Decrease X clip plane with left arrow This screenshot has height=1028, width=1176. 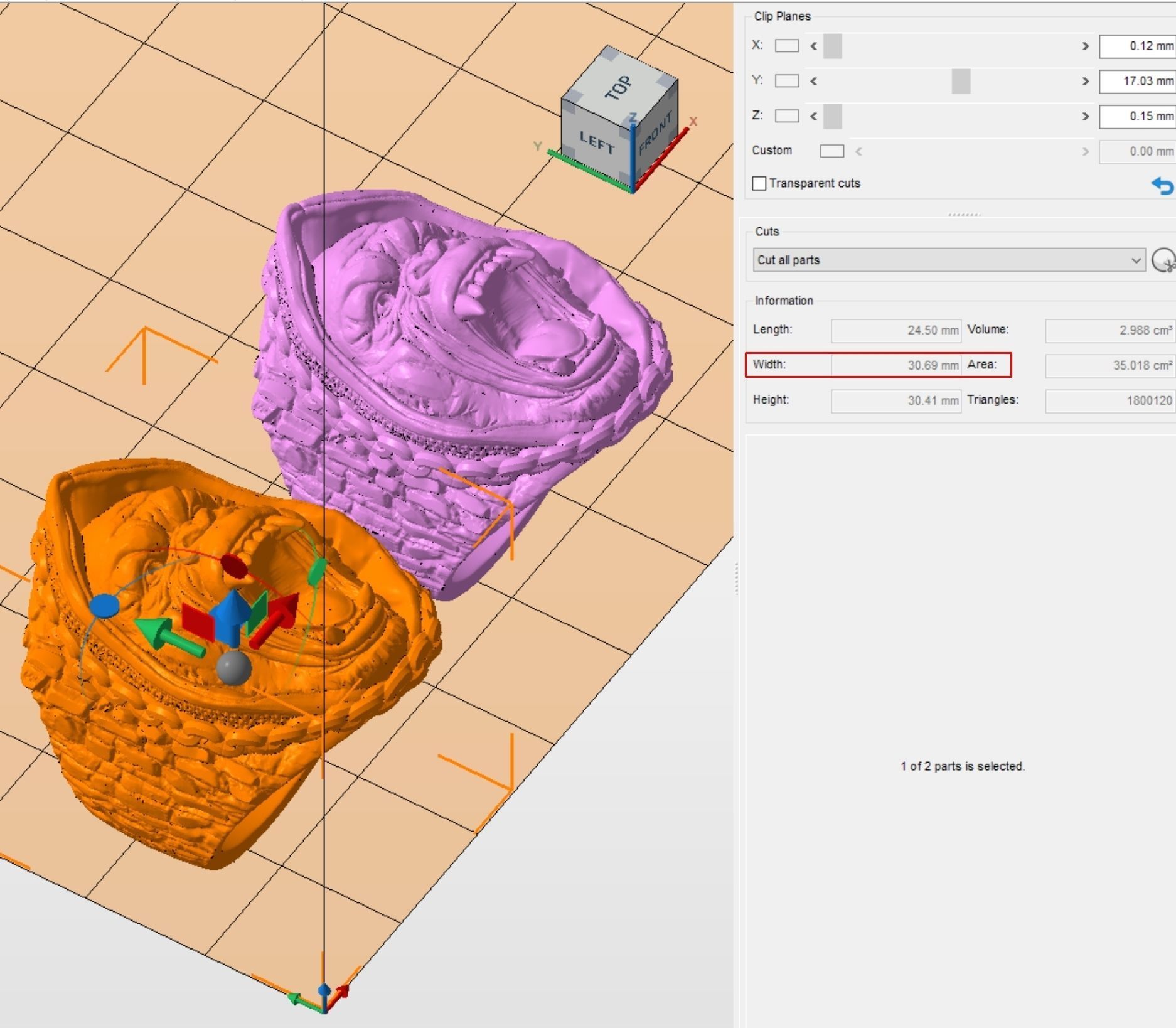coord(814,46)
